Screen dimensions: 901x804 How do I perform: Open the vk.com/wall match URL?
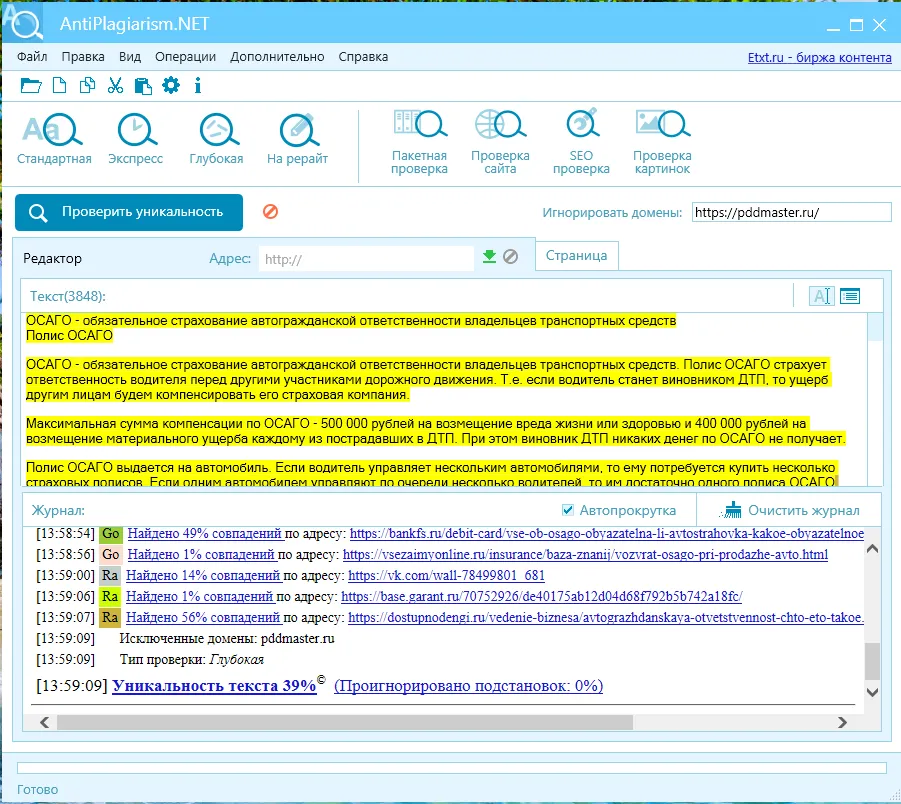pos(446,575)
